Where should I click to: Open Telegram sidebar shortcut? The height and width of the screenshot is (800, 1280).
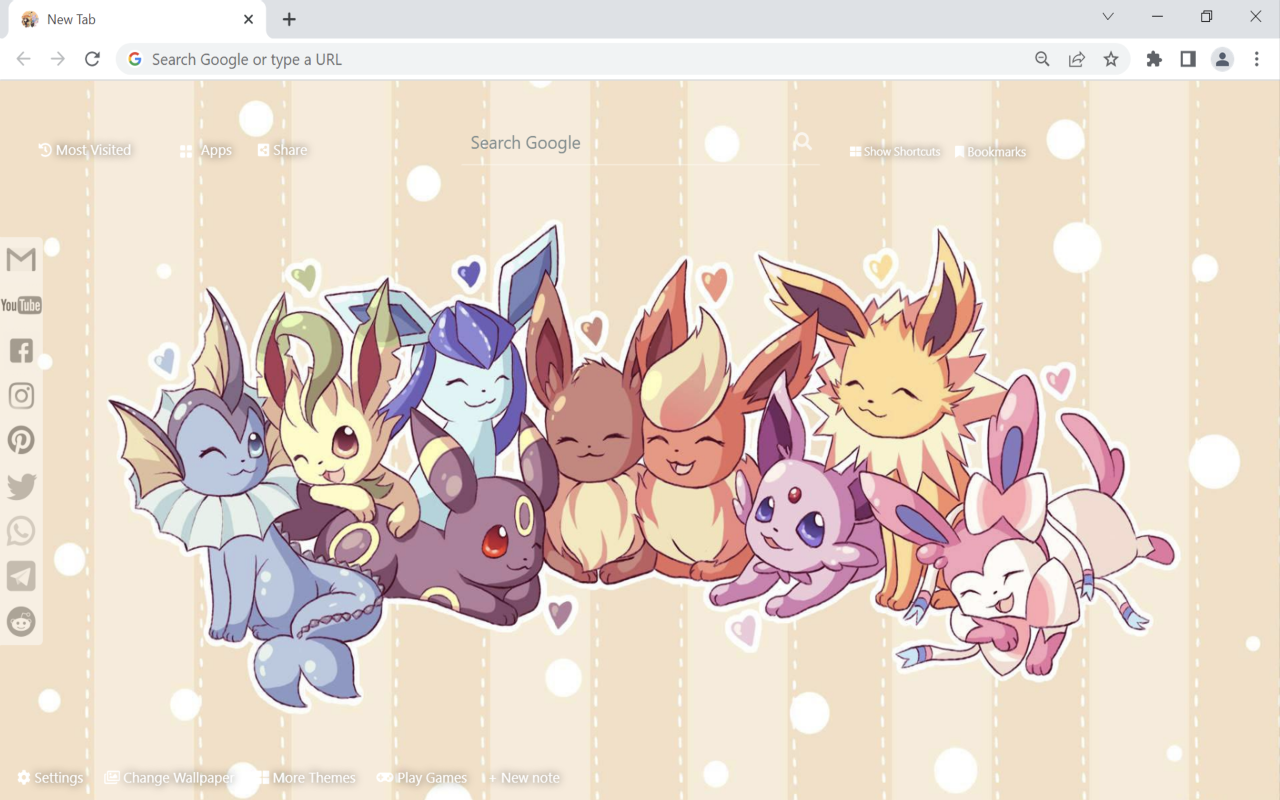coord(21,576)
